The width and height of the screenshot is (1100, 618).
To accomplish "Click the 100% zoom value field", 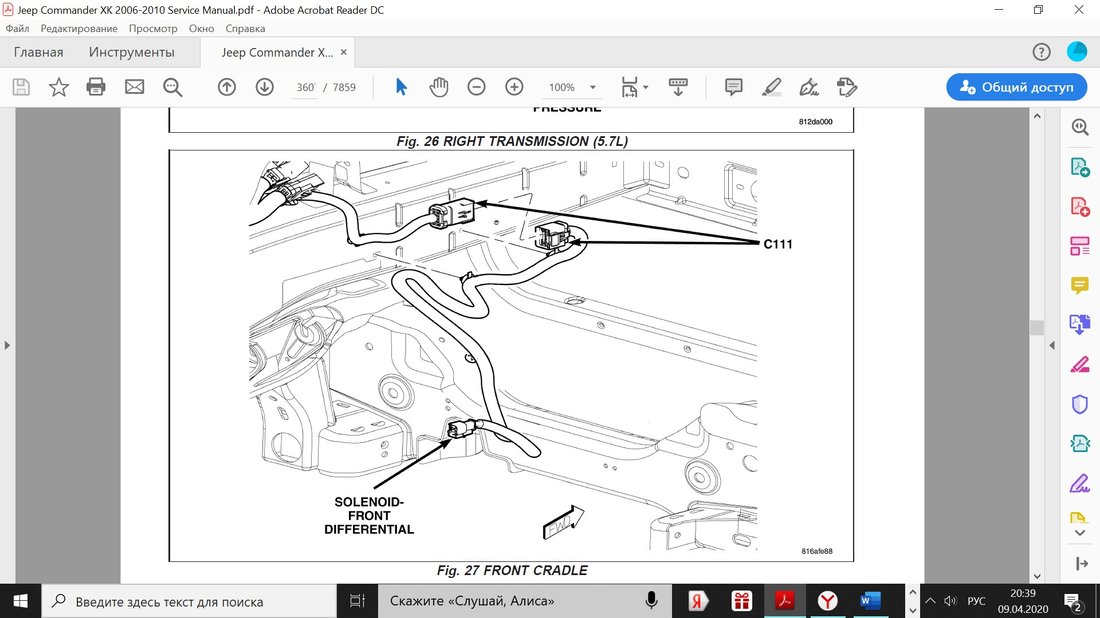I will tap(562, 87).
